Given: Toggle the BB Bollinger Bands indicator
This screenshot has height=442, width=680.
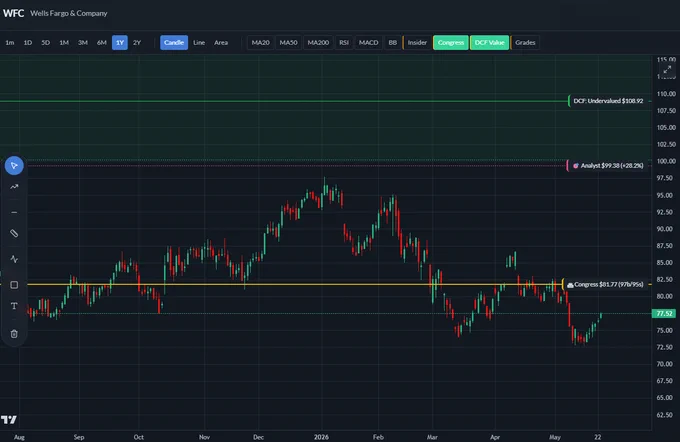Looking at the screenshot, I should coord(392,43).
